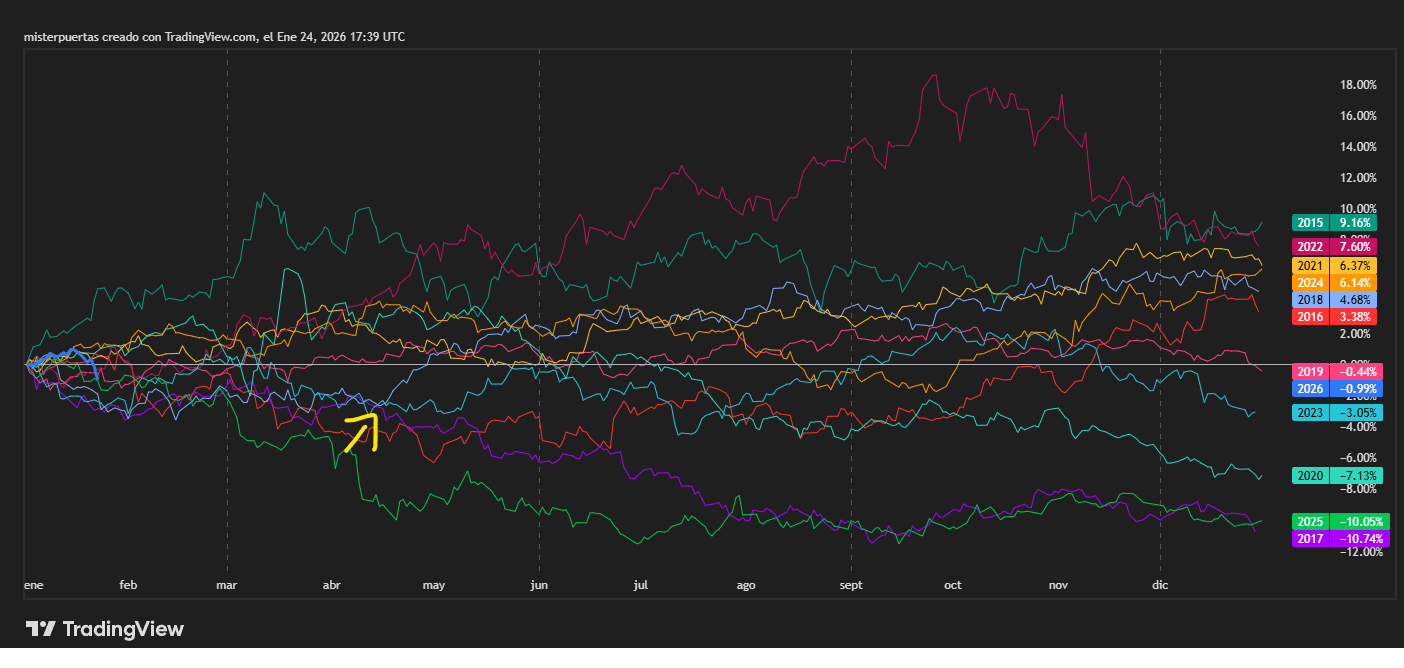This screenshot has width=1404, height=668.
Task: Select the 2024 series label showing 6.14%
Action: click(x=1334, y=283)
